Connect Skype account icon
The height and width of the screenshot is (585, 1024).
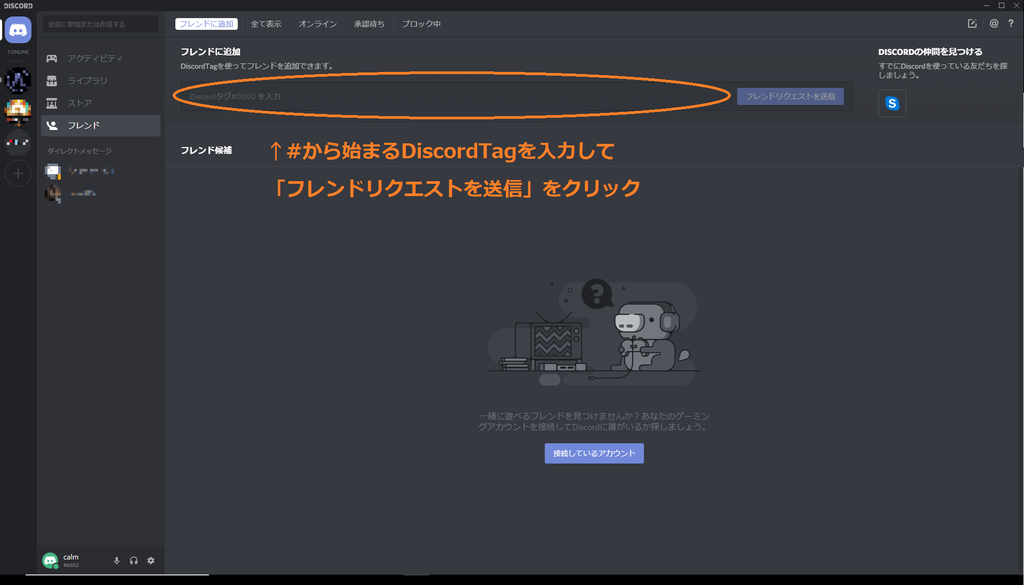pos(892,103)
